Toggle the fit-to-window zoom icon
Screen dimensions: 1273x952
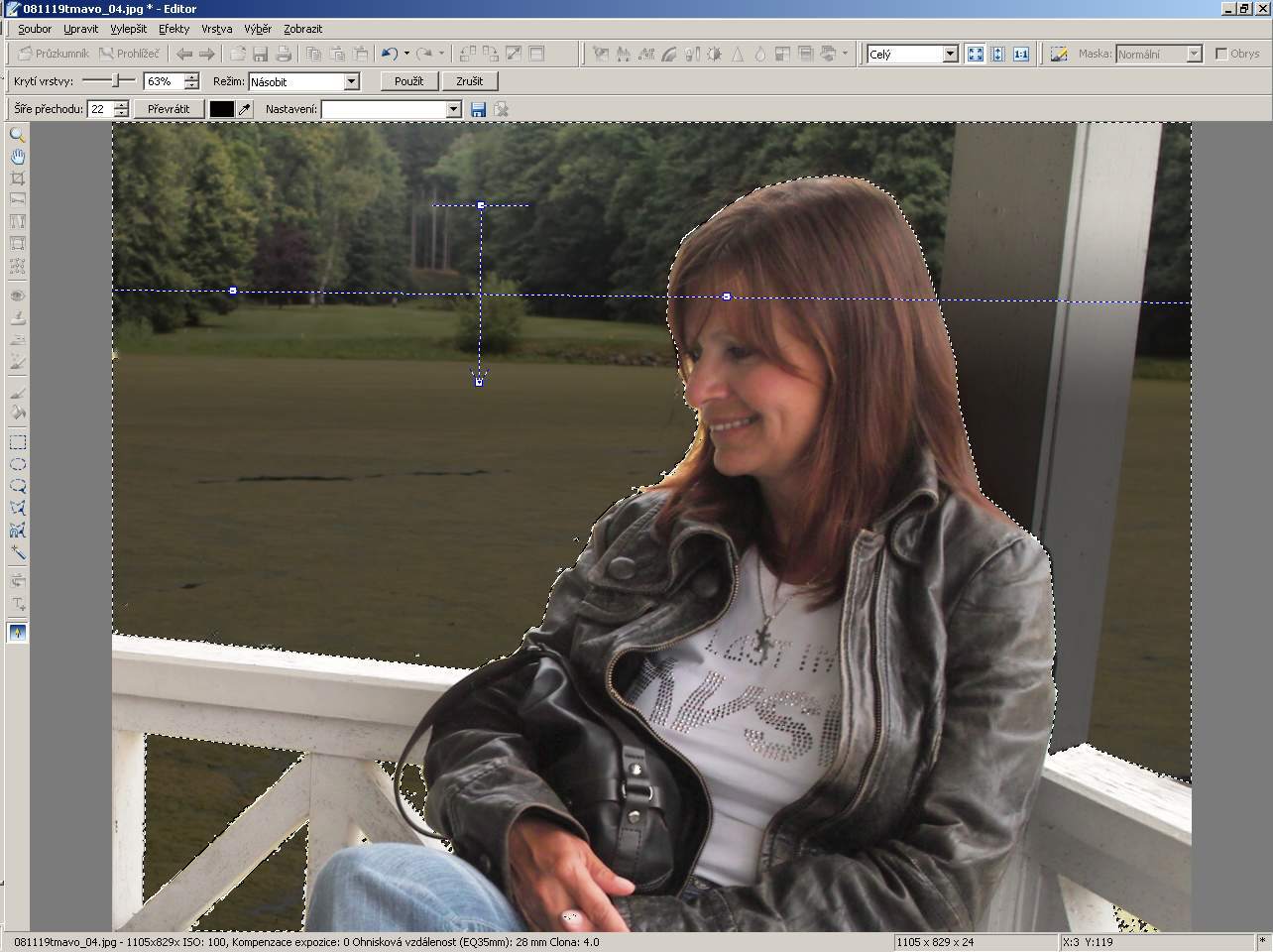click(x=976, y=54)
